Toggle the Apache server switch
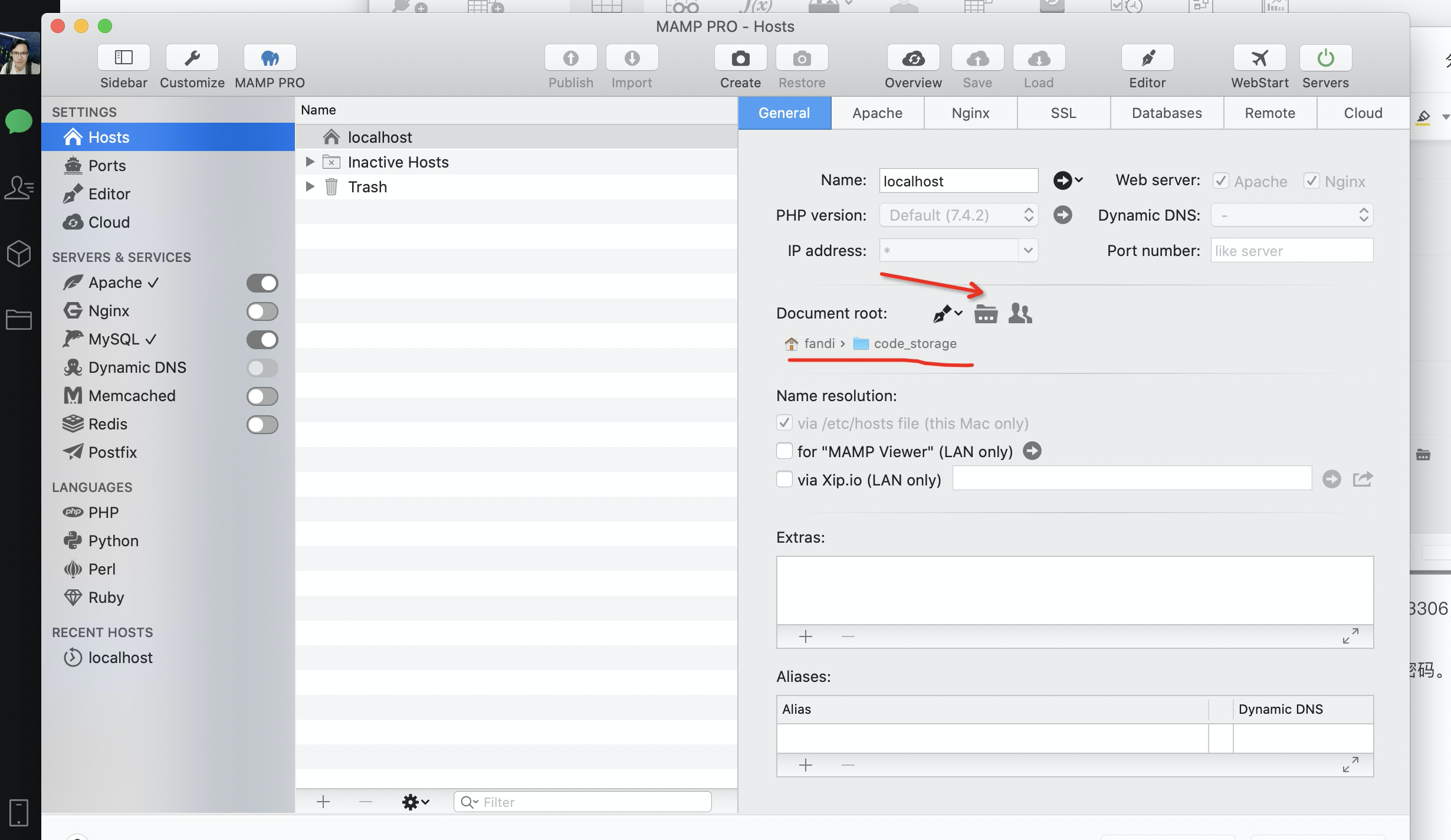The height and width of the screenshot is (840, 1451). coord(262,283)
